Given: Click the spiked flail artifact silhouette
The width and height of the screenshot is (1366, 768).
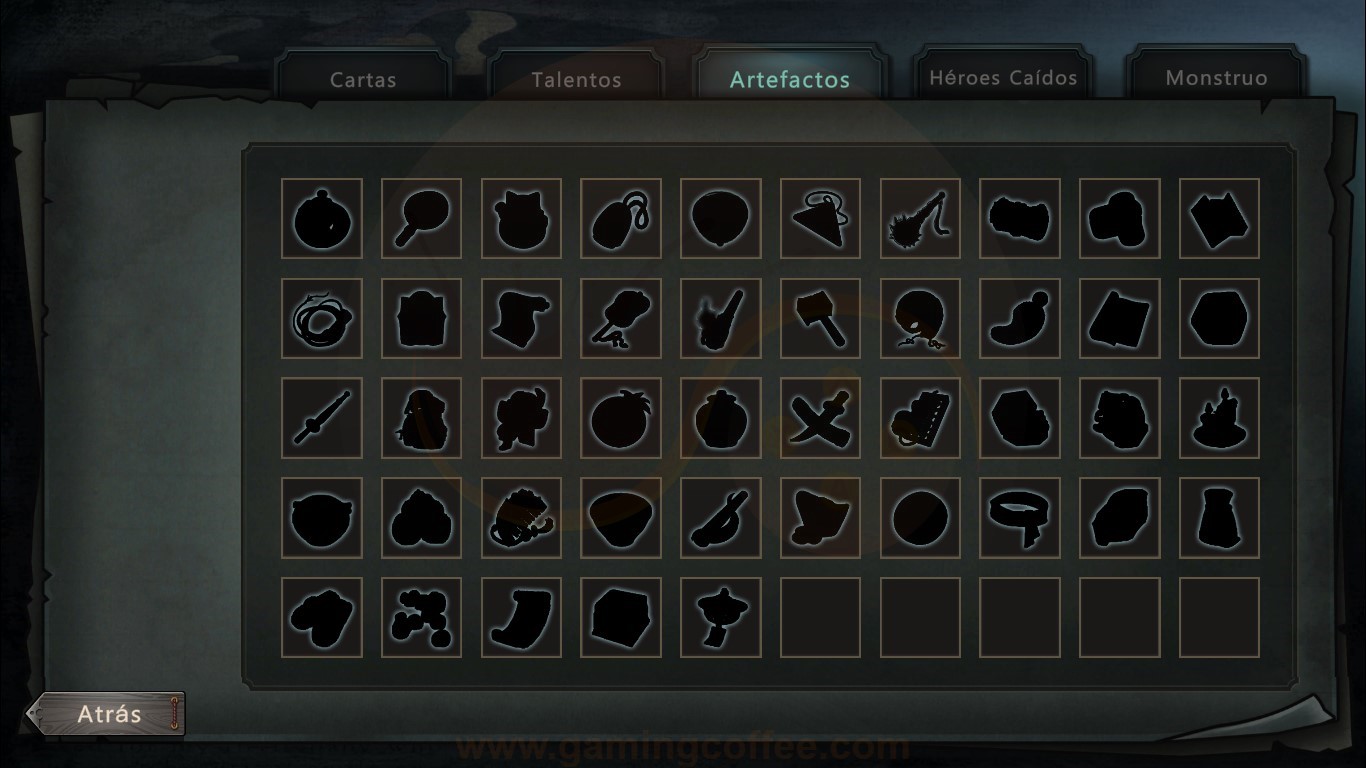Looking at the screenshot, I should tap(921, 218).
